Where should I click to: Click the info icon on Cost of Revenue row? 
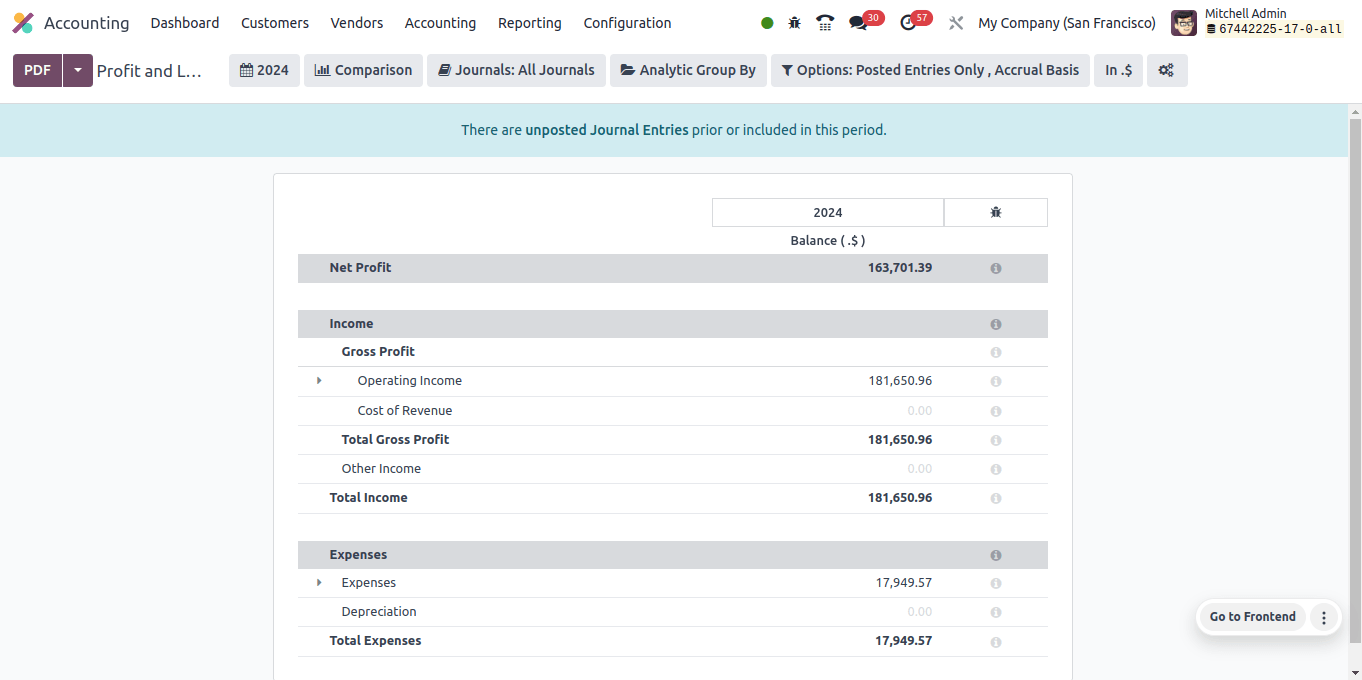pos(996,412)
